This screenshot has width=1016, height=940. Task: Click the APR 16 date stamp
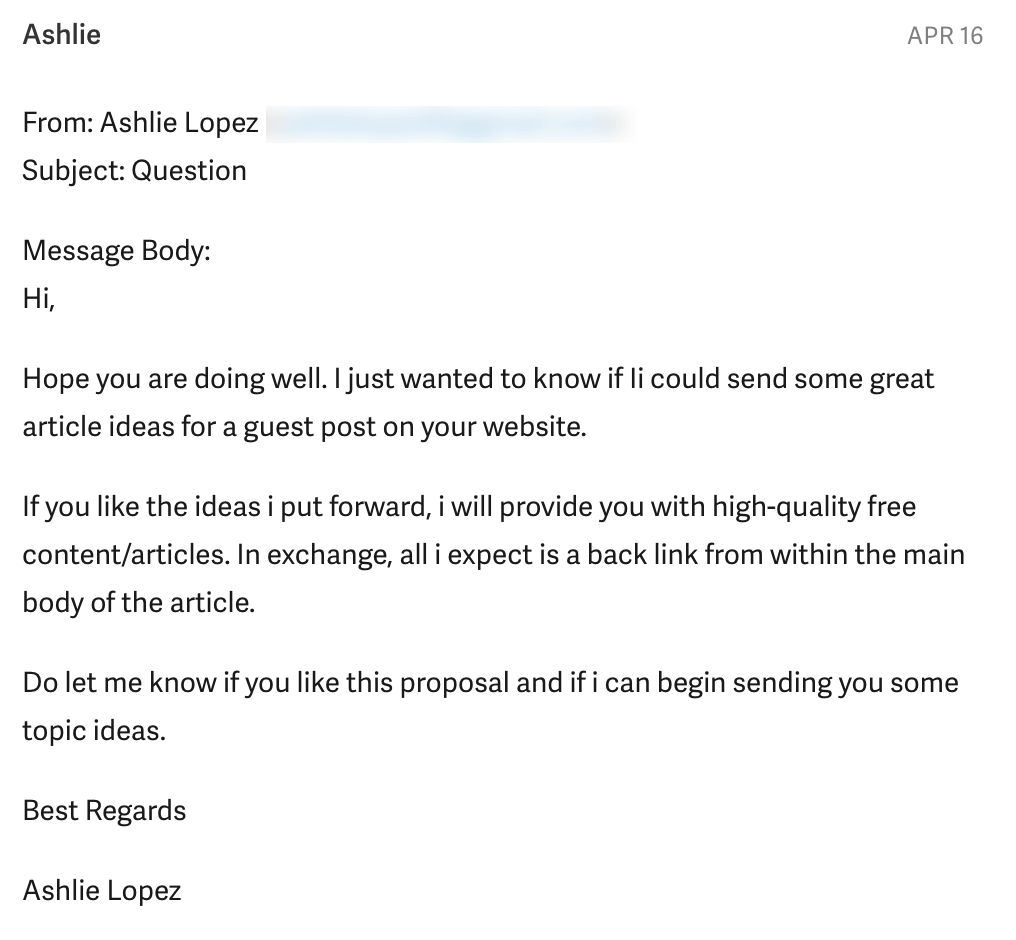[x=945, y=36]
